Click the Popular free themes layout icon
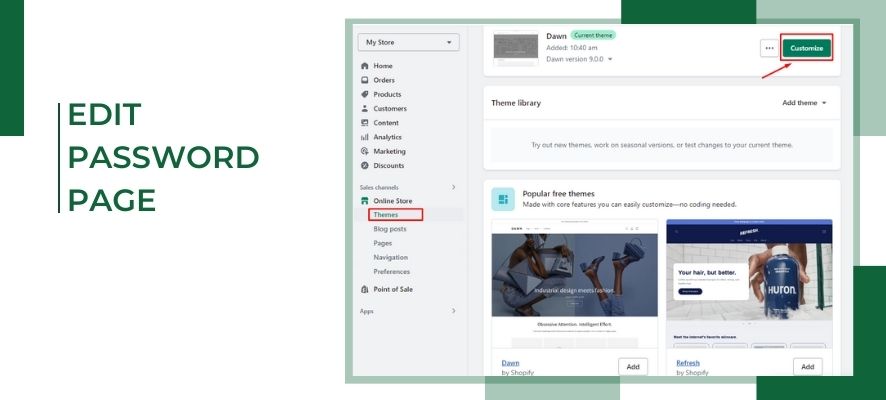Viewport: 886px width, 400px height. tap(503, 199)
